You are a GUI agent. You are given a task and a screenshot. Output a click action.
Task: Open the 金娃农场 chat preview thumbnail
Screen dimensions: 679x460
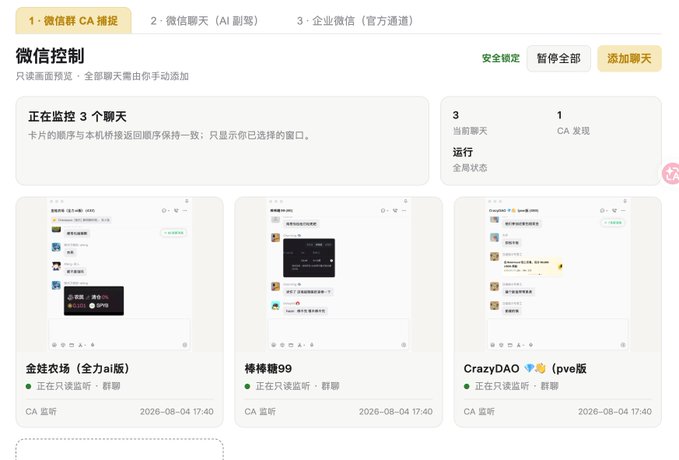(x=120, y=274)
